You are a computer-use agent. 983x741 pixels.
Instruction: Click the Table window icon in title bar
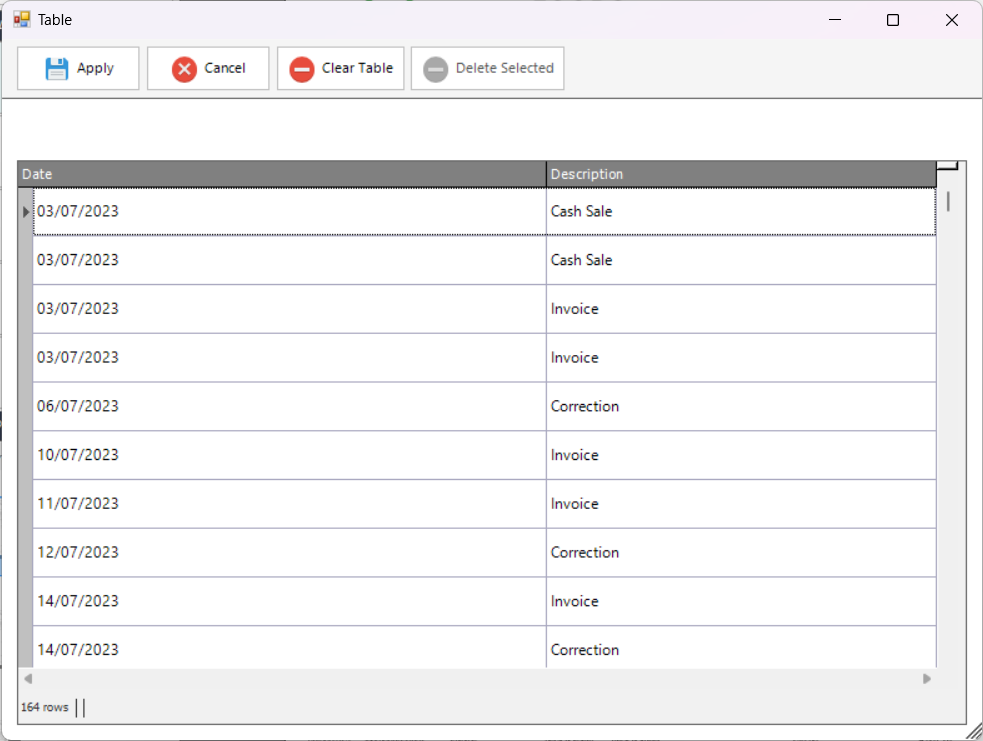(x=22, y=20)
